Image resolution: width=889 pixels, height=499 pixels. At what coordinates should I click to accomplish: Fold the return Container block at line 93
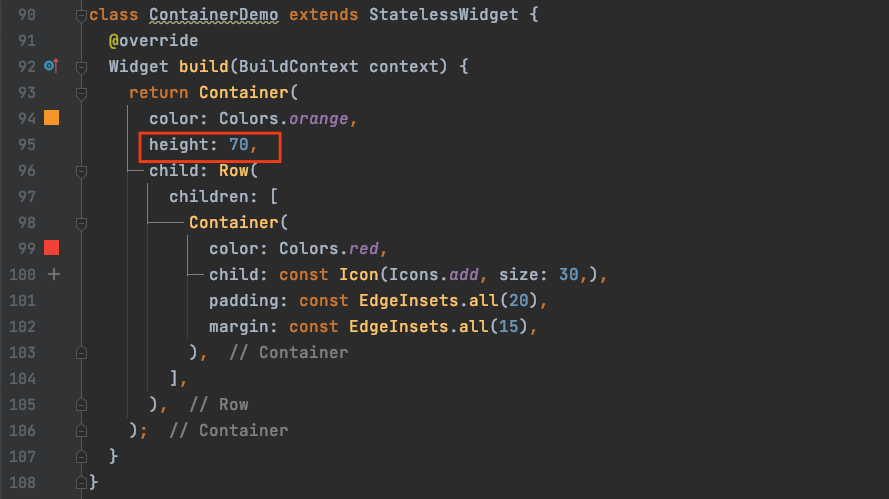coord(81,93)
